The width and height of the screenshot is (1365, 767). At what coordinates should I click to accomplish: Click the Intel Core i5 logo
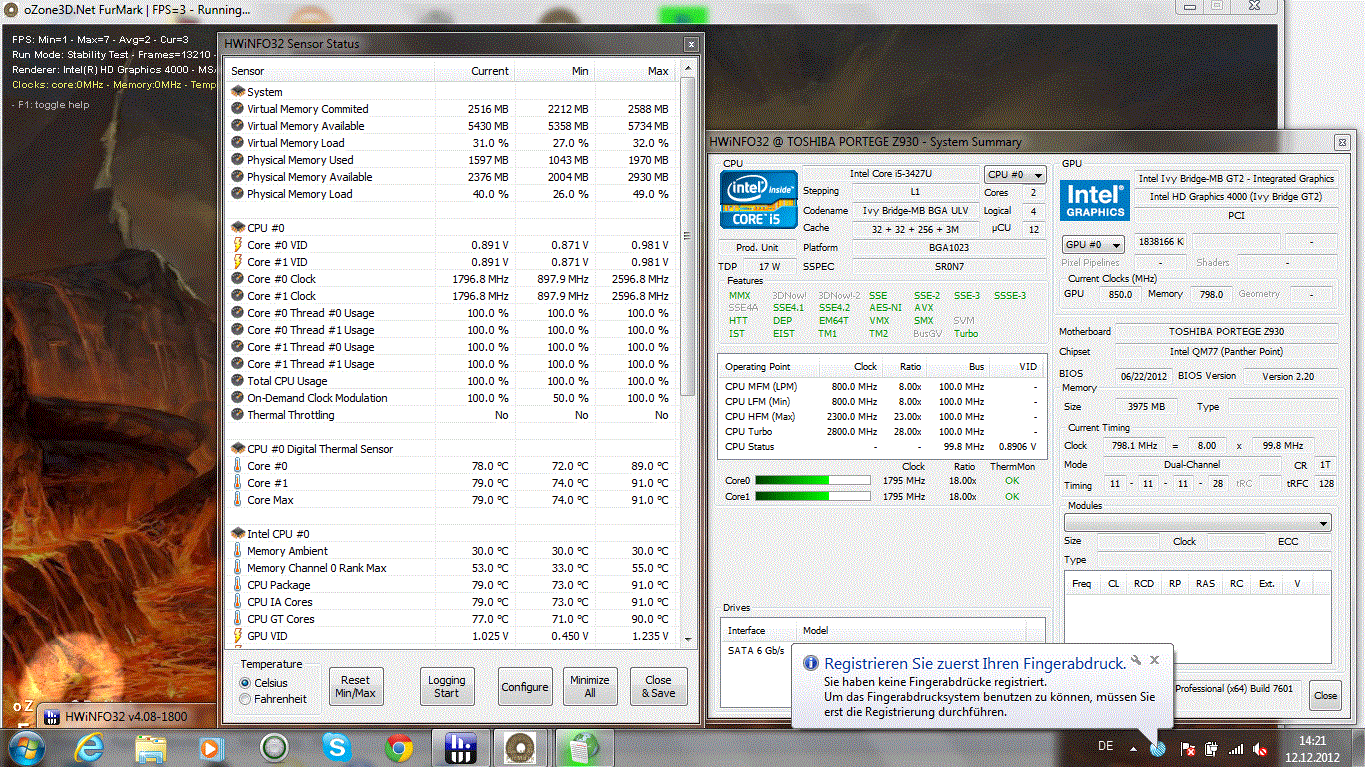759,200
